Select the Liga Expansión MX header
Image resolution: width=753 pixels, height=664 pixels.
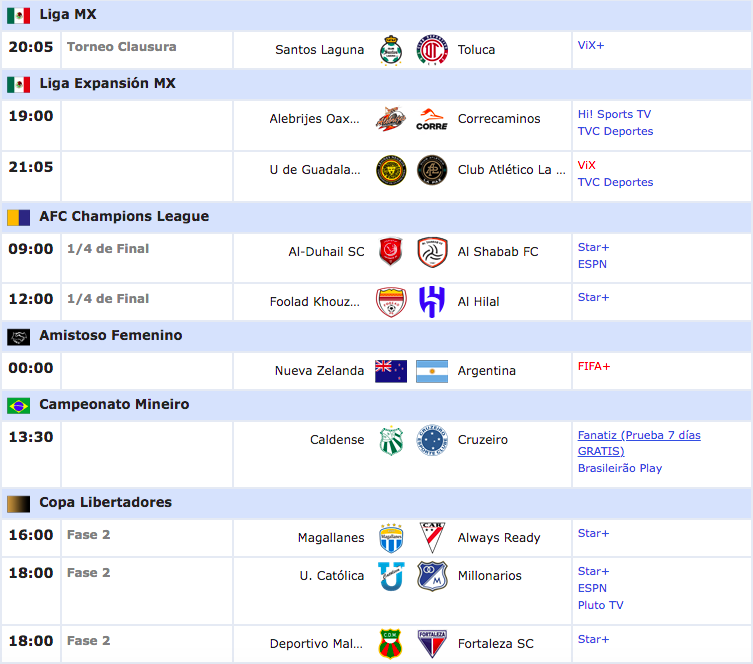click(x=376, y=84)
